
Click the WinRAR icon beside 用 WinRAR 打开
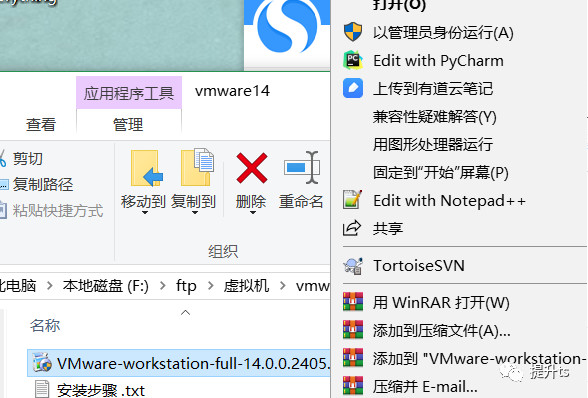(353, 302)
